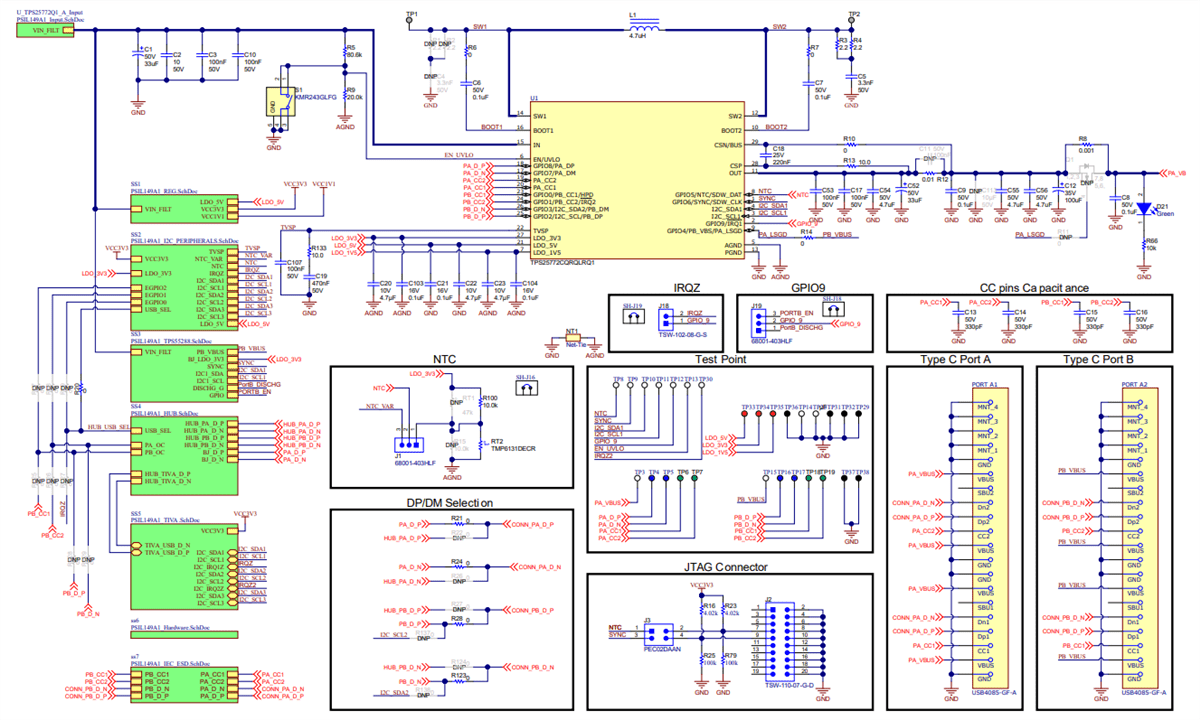Image resolution: width=1200 pixels, height=720 pixels.
Task: Click the PA_VB output port at right edge
Action: pos(1173,173)
